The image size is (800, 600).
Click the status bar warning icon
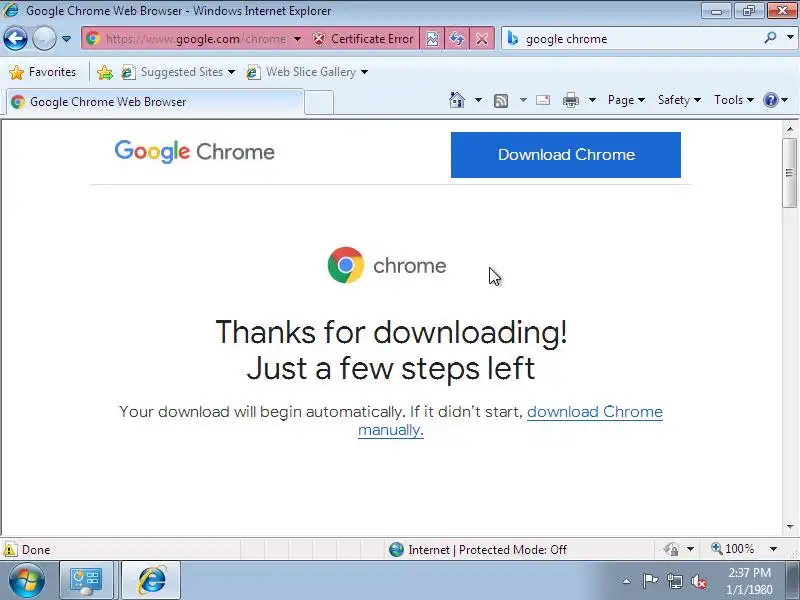coord(10,549)
